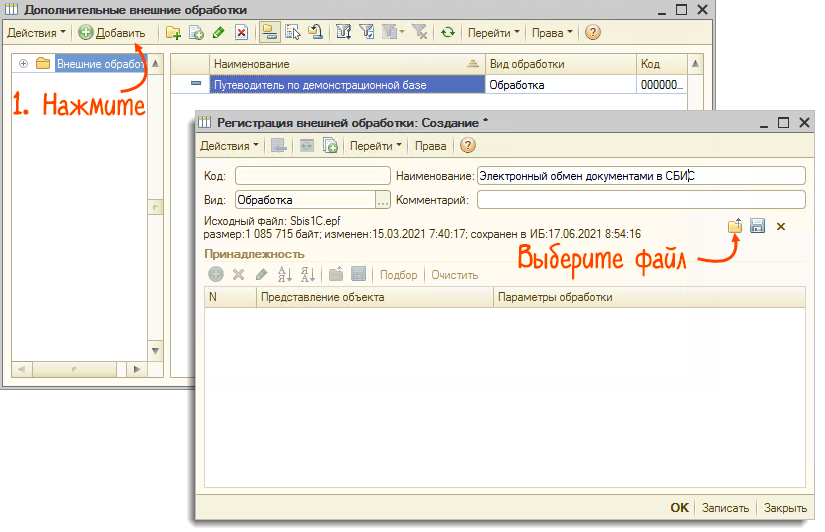Open the Права menu in main toolbar
This screenshot has height=532, width=825.
552,32
